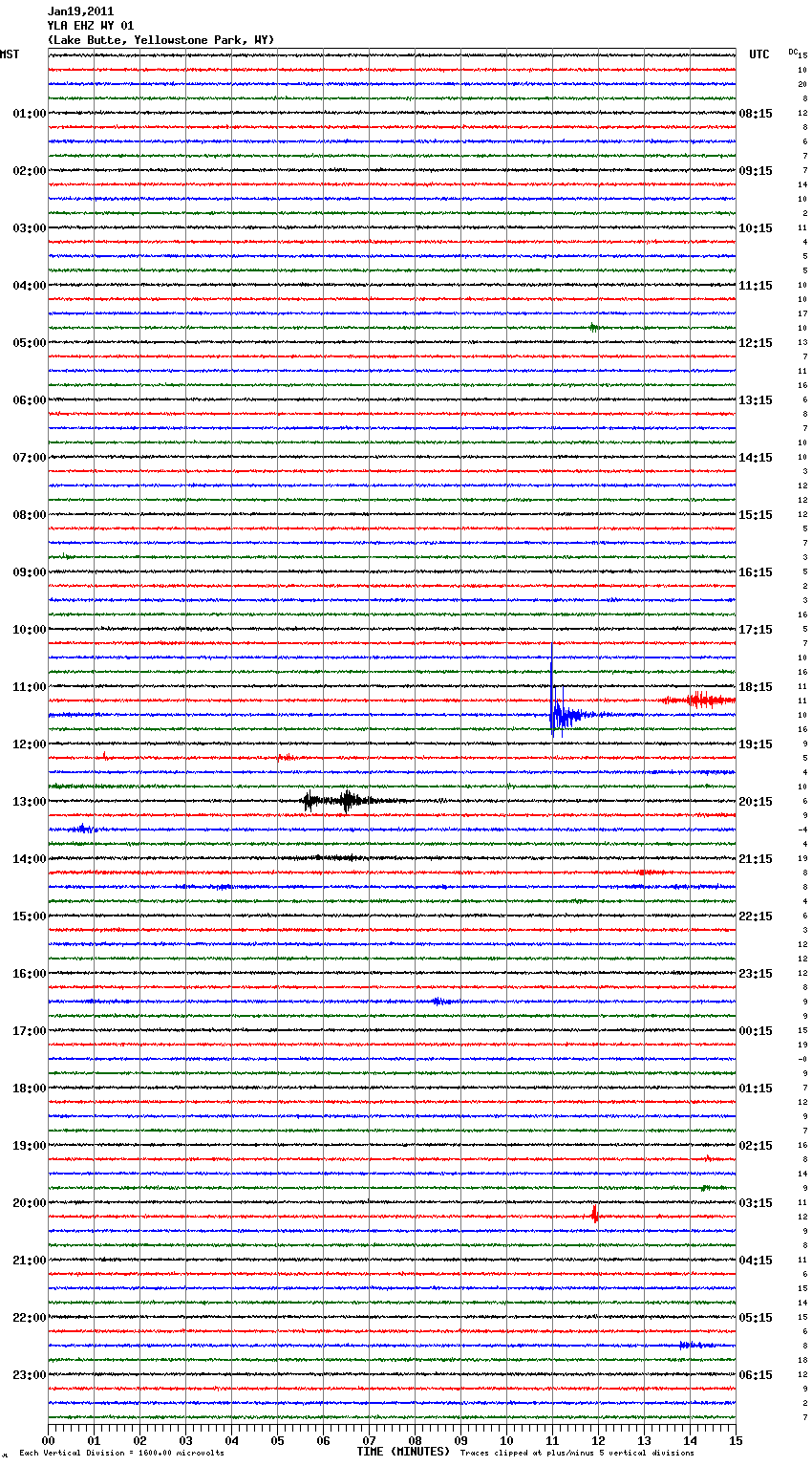Screen dimensions: 812x1466
Task: Click the traces clipped footer note
Action: [x=577, y=1454]
